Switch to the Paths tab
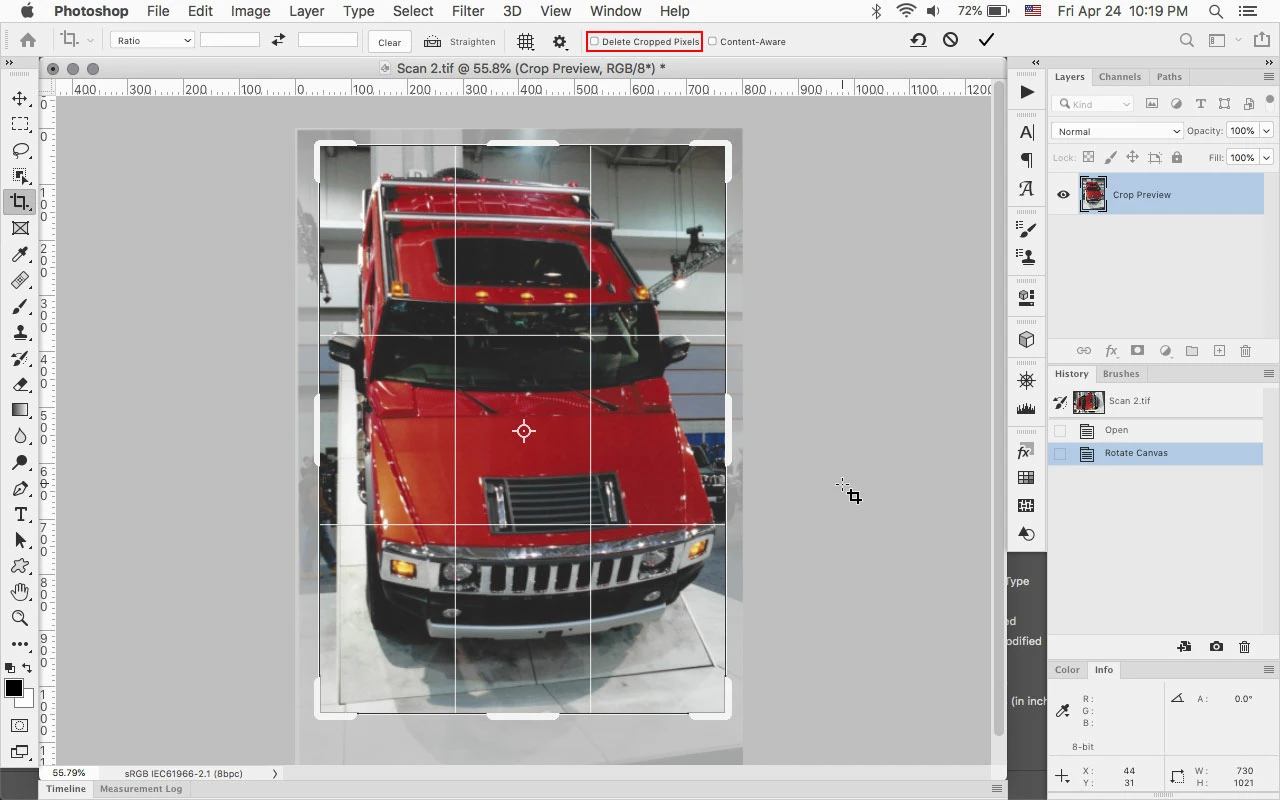This screenshot has height=800, width=1280. pyautogui.click(x=1169, y=77)
